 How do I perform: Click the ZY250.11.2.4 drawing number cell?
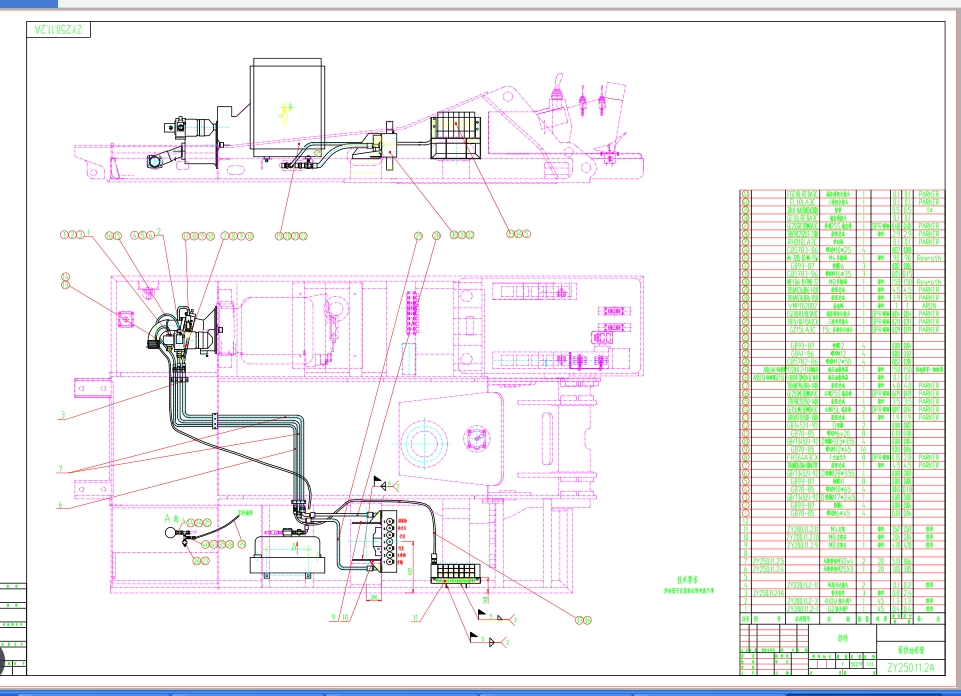[769, 569]
